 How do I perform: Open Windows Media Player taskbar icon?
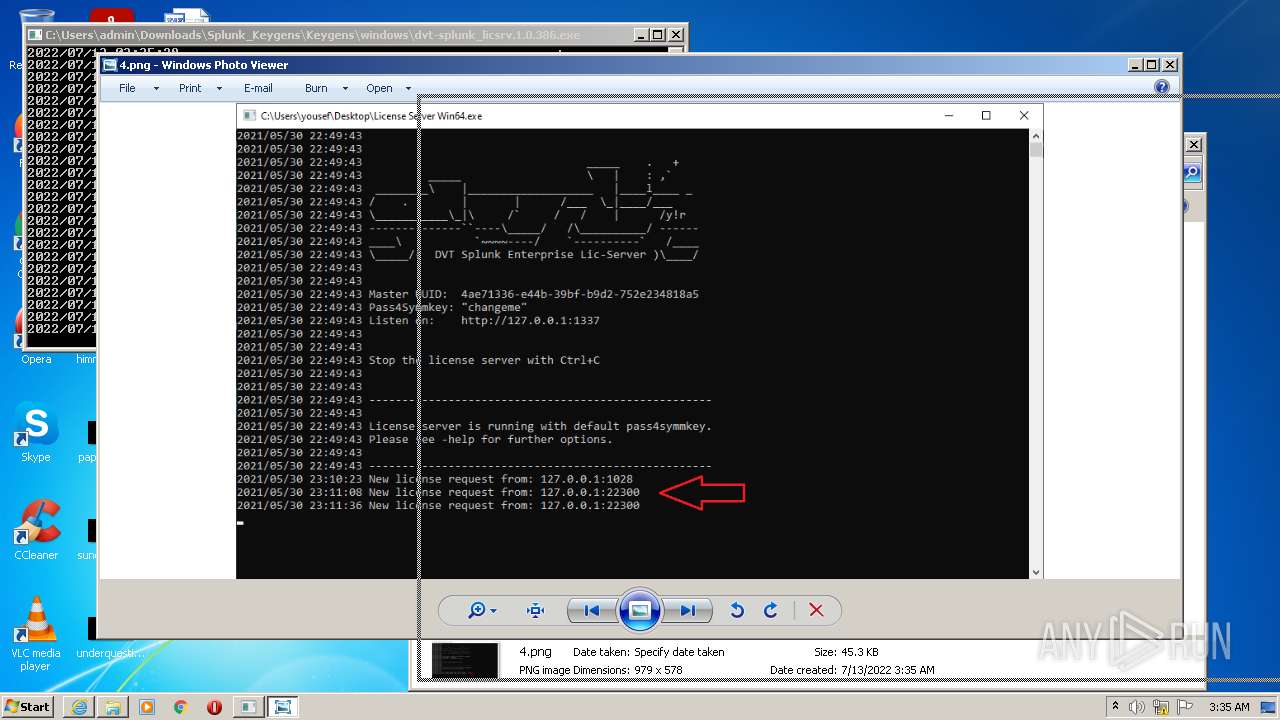click(x=147, y=707)
